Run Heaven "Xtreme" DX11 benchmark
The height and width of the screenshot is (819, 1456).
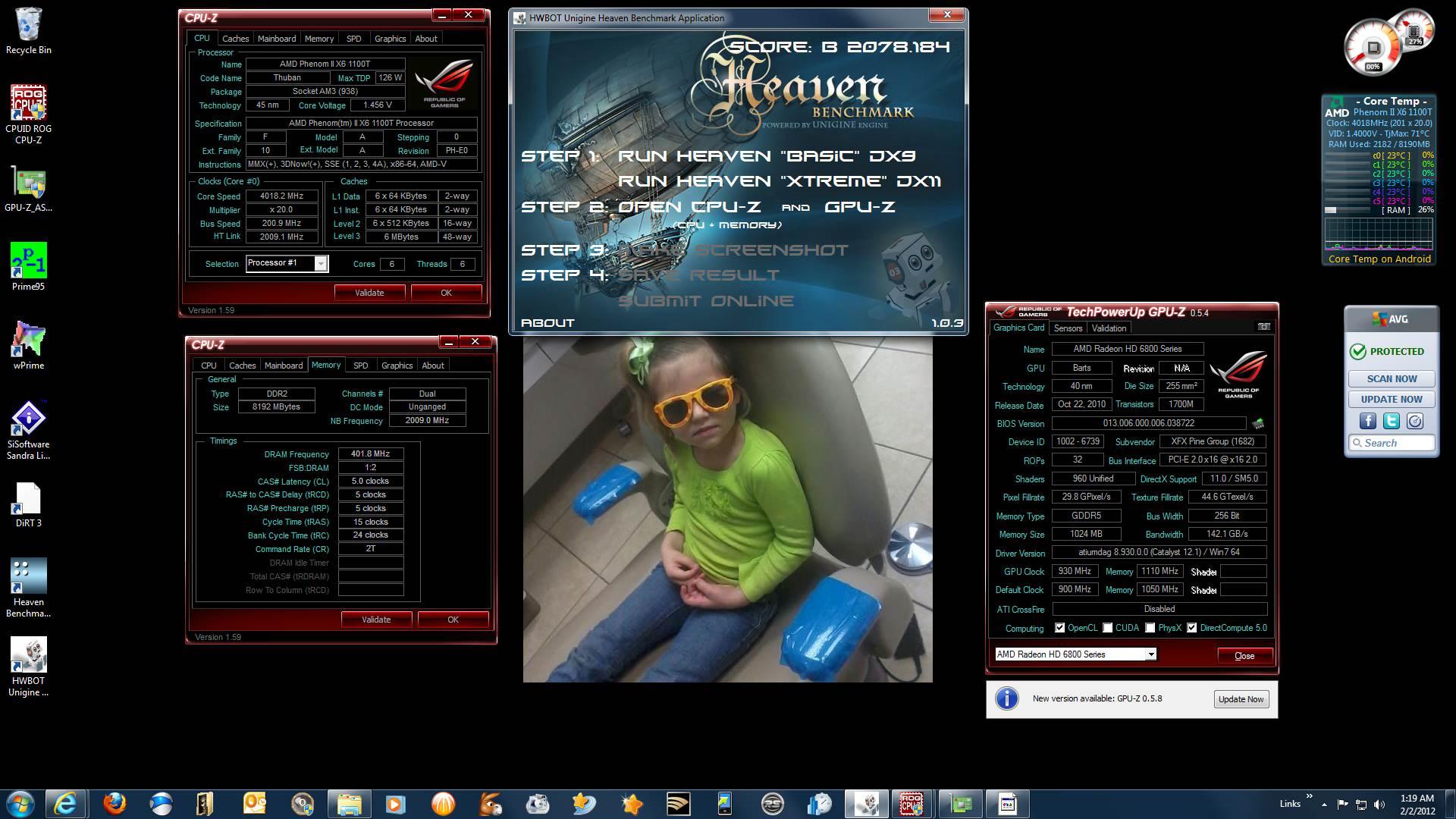(780, 180)
